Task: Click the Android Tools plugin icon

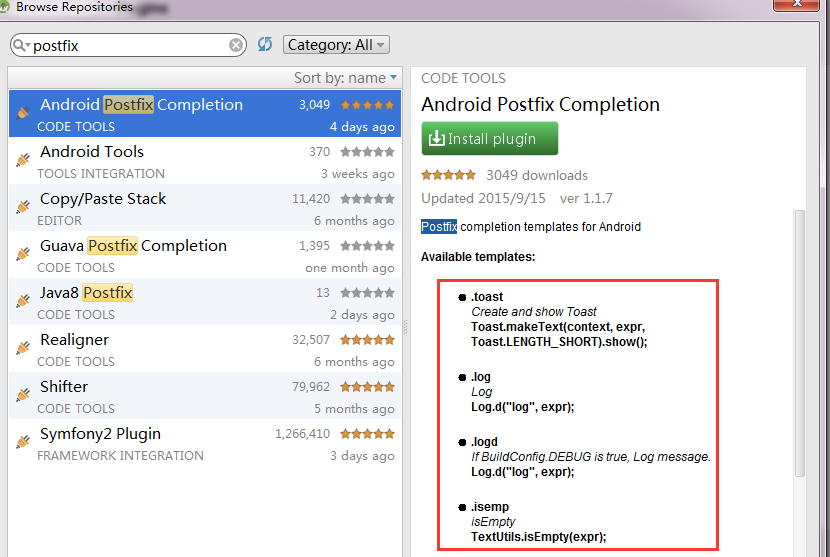Action: pyautogui.click(x=23, y=159)
